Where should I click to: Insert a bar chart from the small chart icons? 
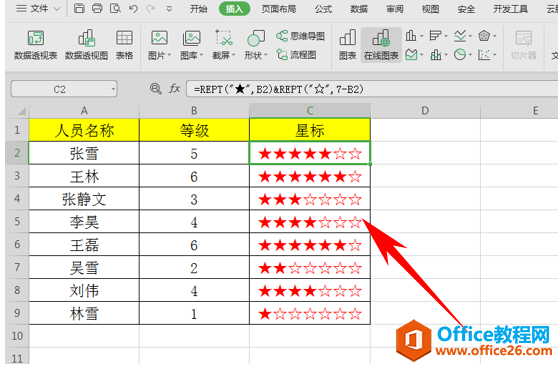click(x=435, y=35)
